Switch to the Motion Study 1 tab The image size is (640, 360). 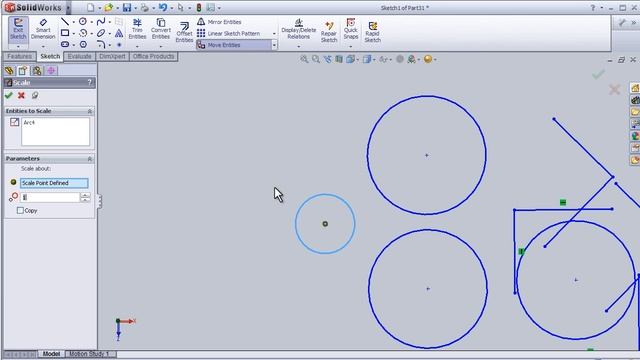pyautogui.click(x=89, y=354)
